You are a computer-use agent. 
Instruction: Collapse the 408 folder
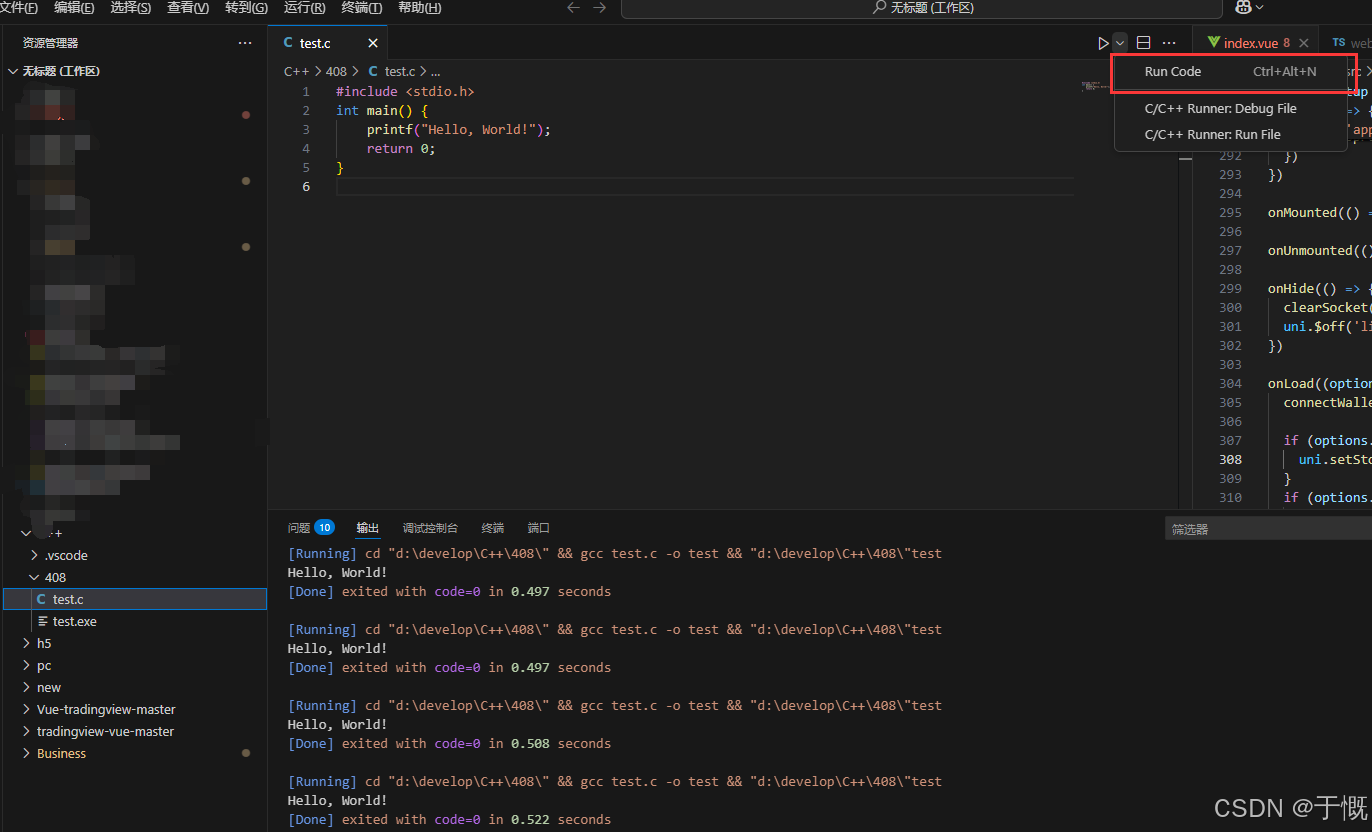(x=55, y=577)
